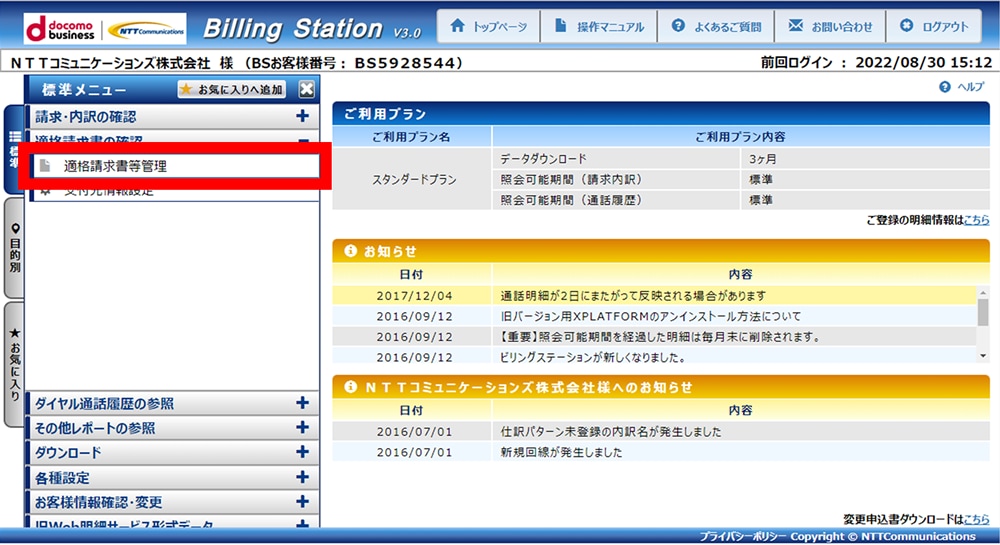This screenshot has width=1000, height=545.
Task: Open notice 旧バージョン用XPLATFORMのアンインストール方法について
Action: click(651, 316)
